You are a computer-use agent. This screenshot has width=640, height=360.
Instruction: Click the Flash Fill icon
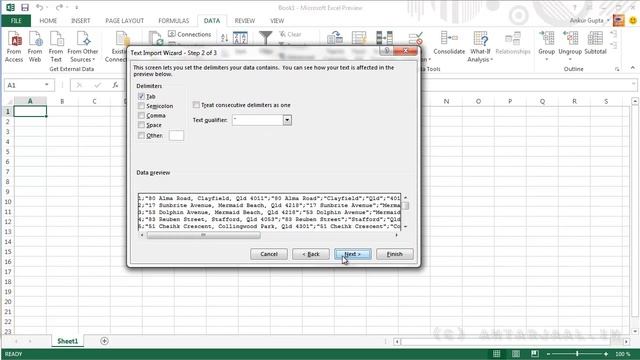(x=359, y=38)
